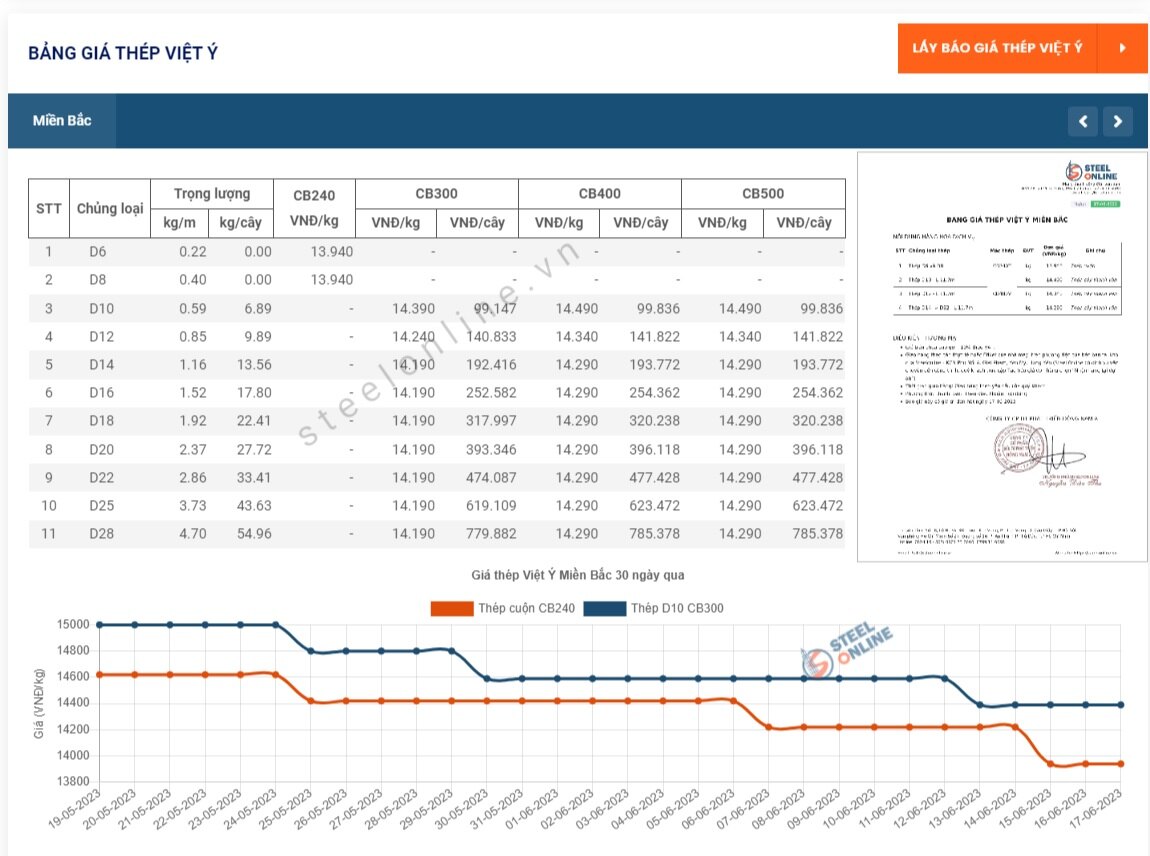Click the 252.582 value in D16 row
Screen dimensions: 1150x856
click(x=491, y=392)
